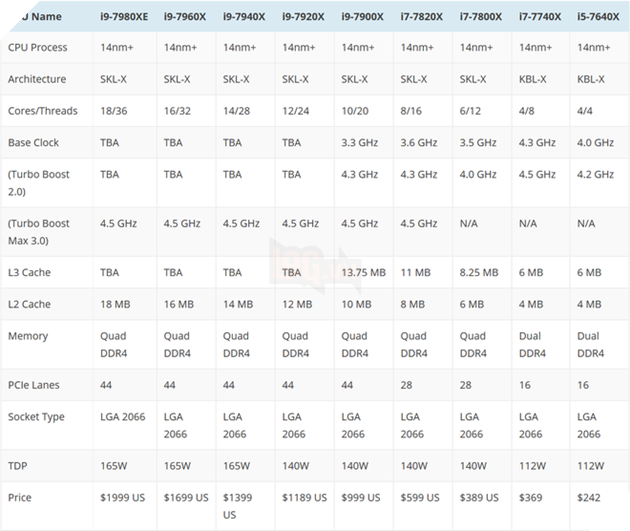Click the 13.75 MB L3 cache cell
This screenshot has width=630, height=531.
click(364, 272)
